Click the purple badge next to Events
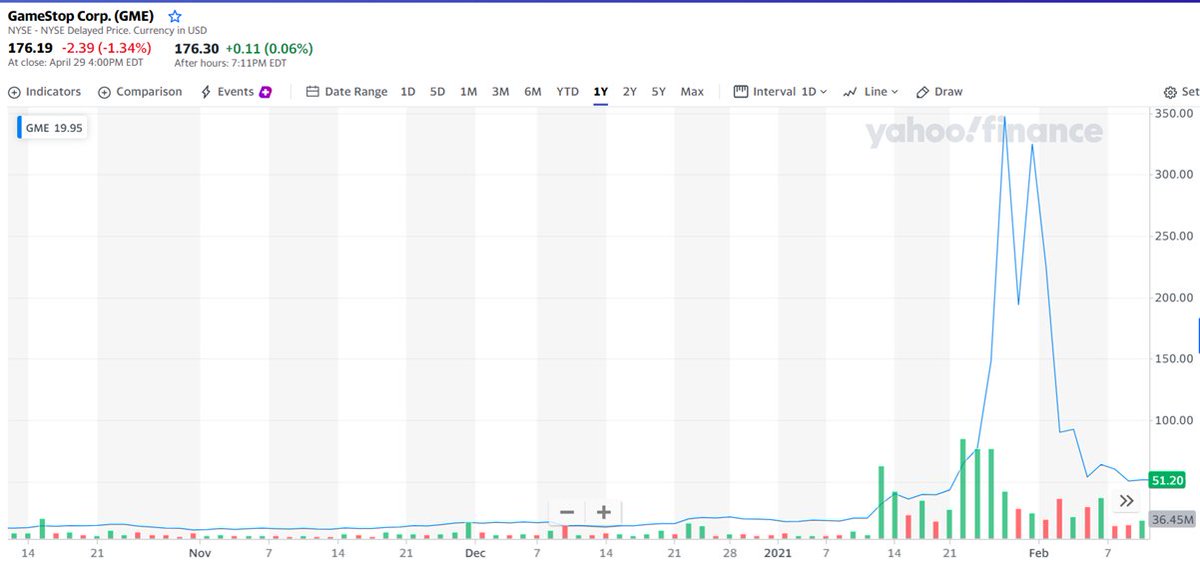Image resolution: width=1200 pixels, height=576 pixels. point(266,92)
